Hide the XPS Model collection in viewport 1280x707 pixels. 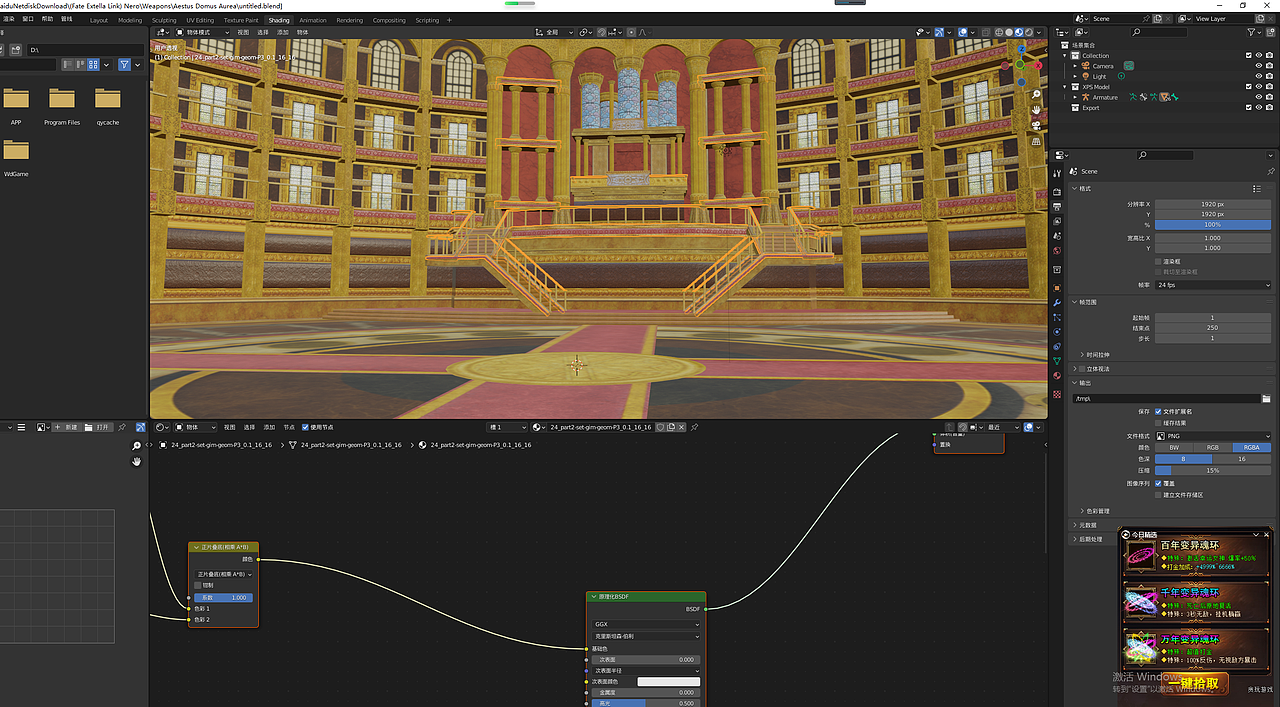1259,87
